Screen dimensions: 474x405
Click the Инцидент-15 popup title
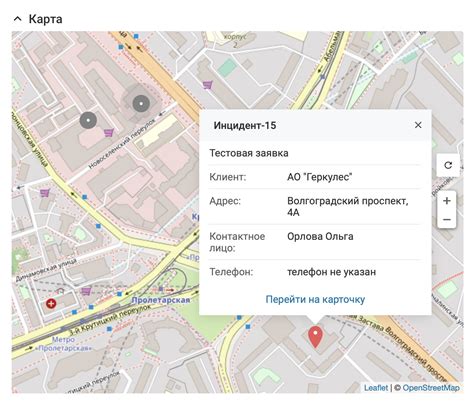pos(245,125)
